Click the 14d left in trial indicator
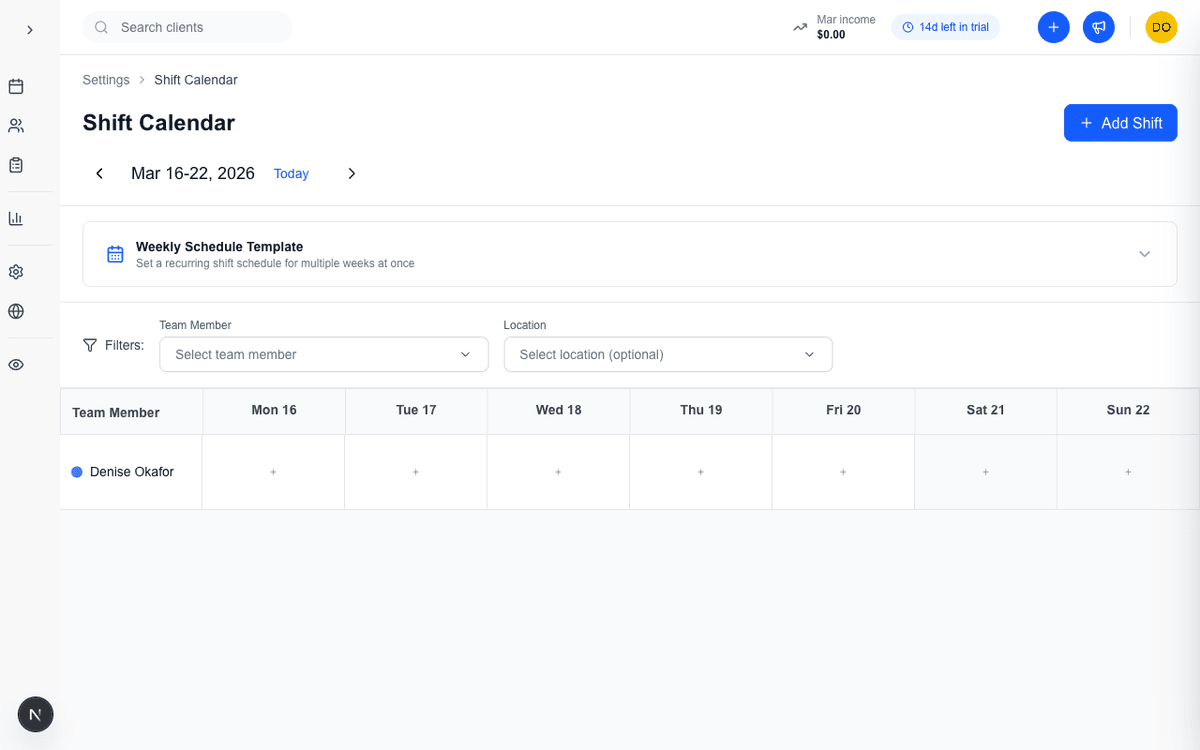The height and width of the screenshot is (750, 1200). click(x=945, y=27)
